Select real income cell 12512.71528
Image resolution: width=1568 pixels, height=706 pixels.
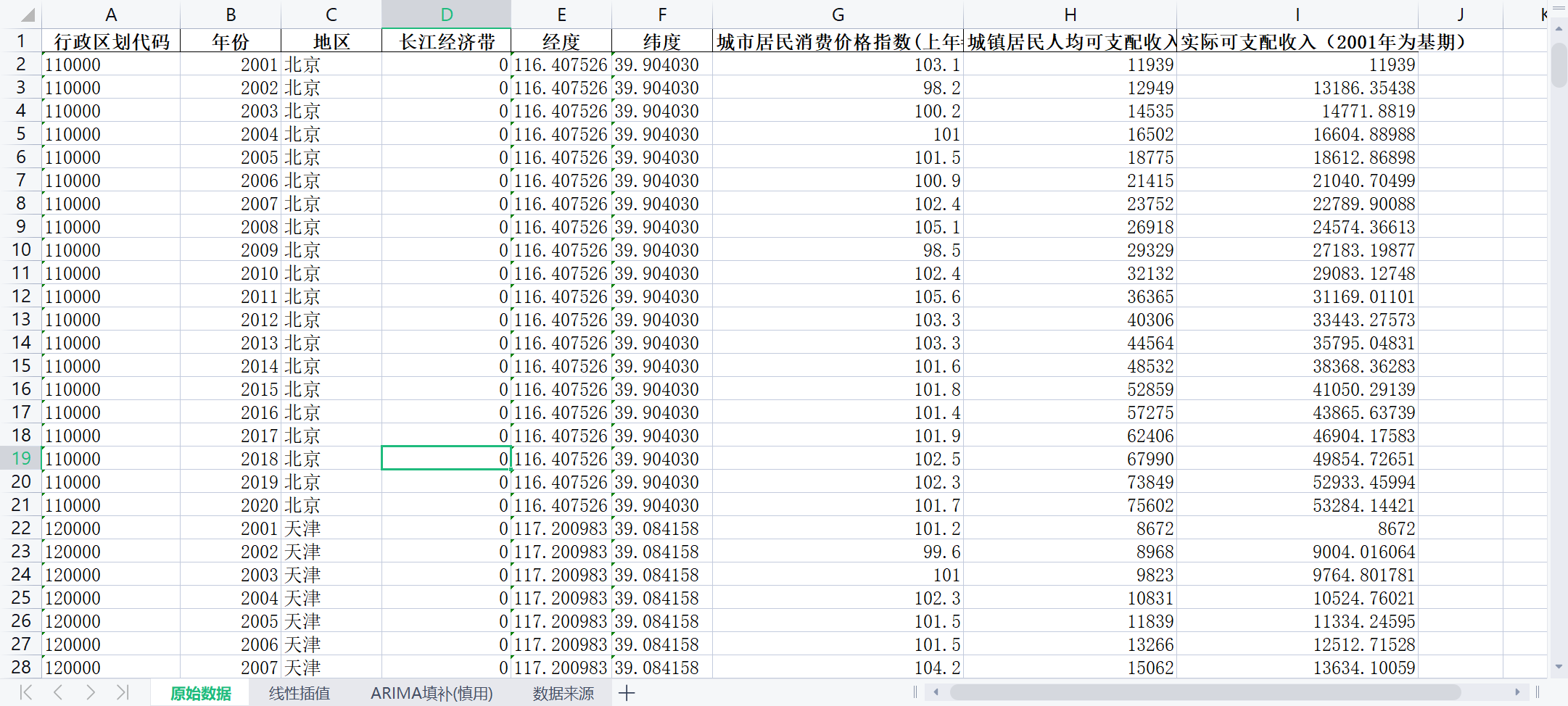[x=1297, y=644]
